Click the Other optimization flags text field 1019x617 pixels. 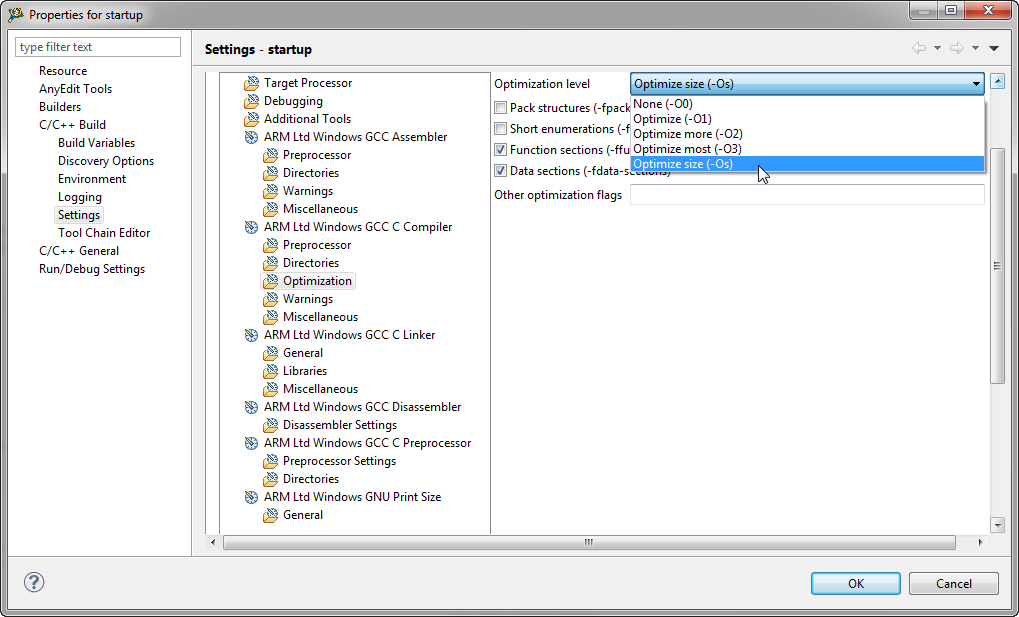[x=806, y=195]
